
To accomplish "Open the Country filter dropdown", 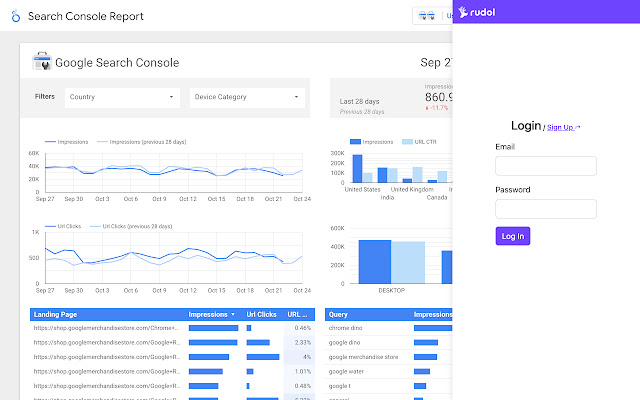I will (122, 97).
